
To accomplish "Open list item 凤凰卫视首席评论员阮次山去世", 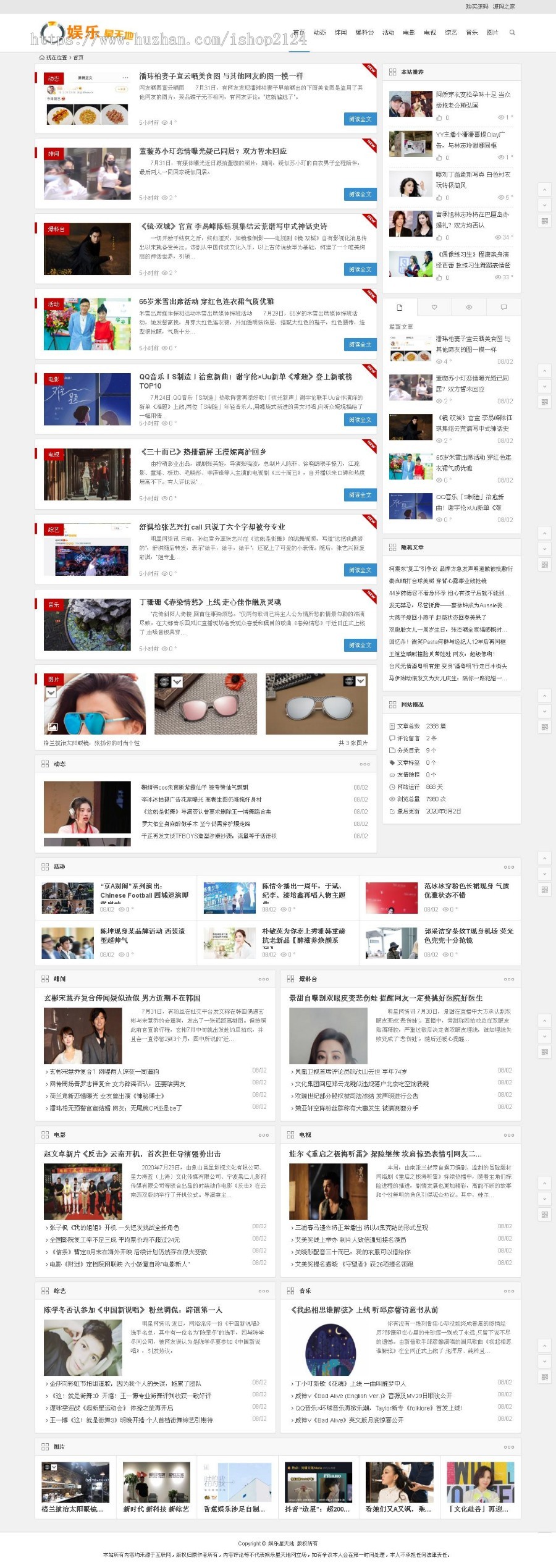I will 351,1071.
